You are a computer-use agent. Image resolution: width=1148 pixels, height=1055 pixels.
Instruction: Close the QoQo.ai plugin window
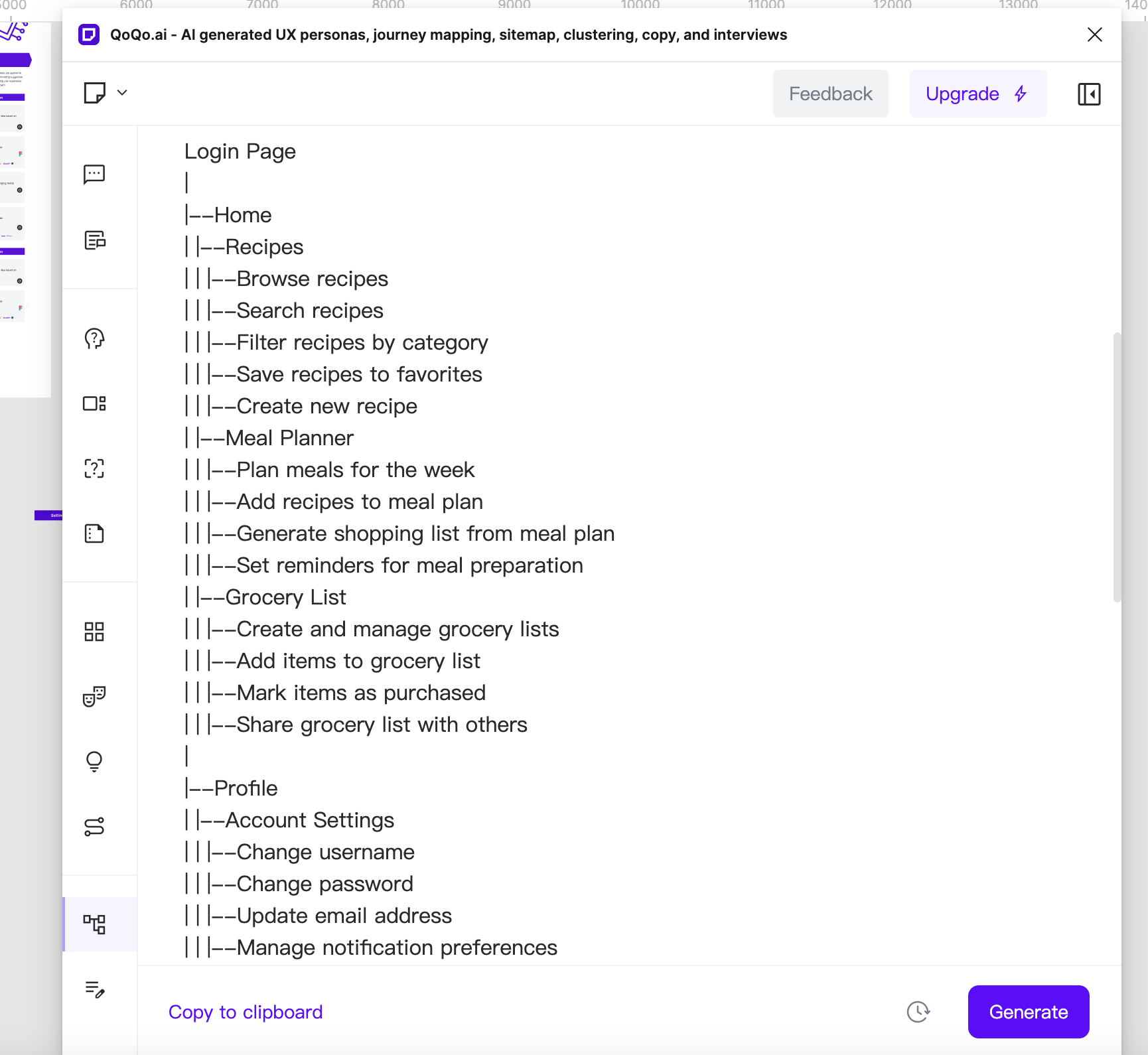point(1095,35)
